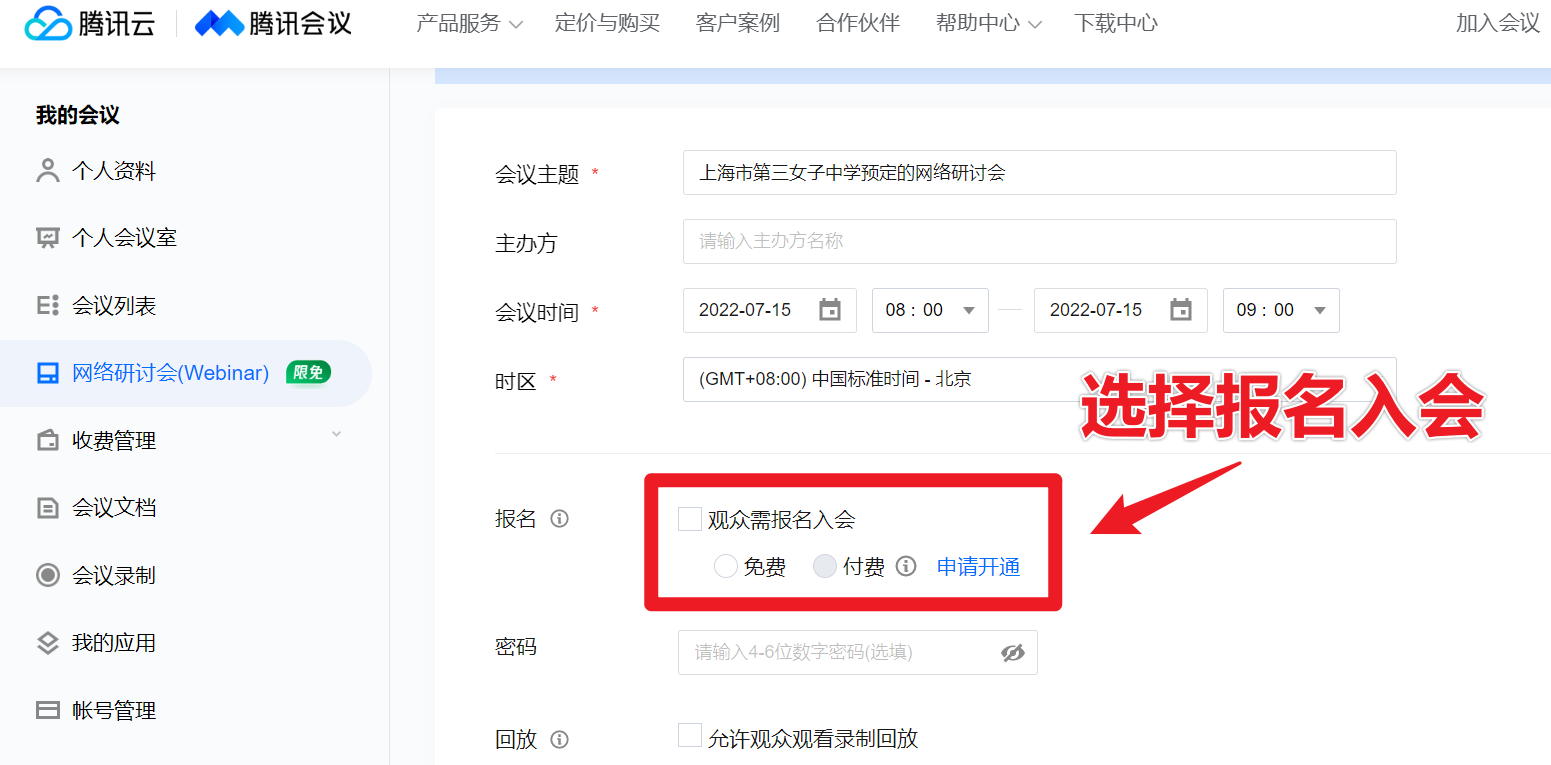This screenshot has height=765, width=1551.
Task: Go to 会议录制 in the sidebar
Action: pos(114,575)
